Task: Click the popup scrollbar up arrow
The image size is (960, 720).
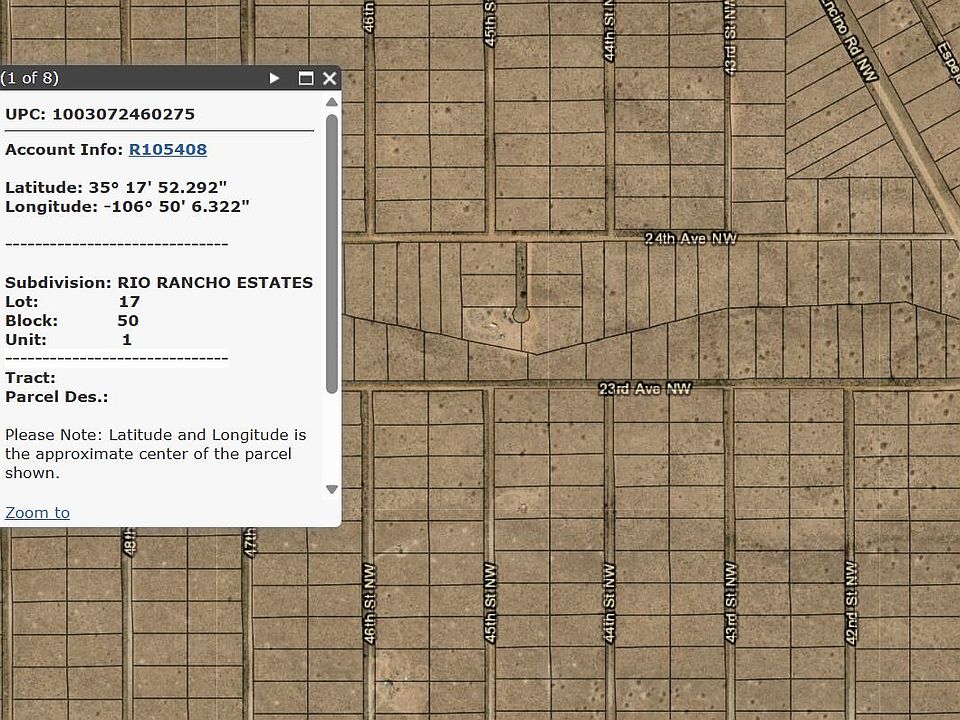Action: tap(332, 102)
